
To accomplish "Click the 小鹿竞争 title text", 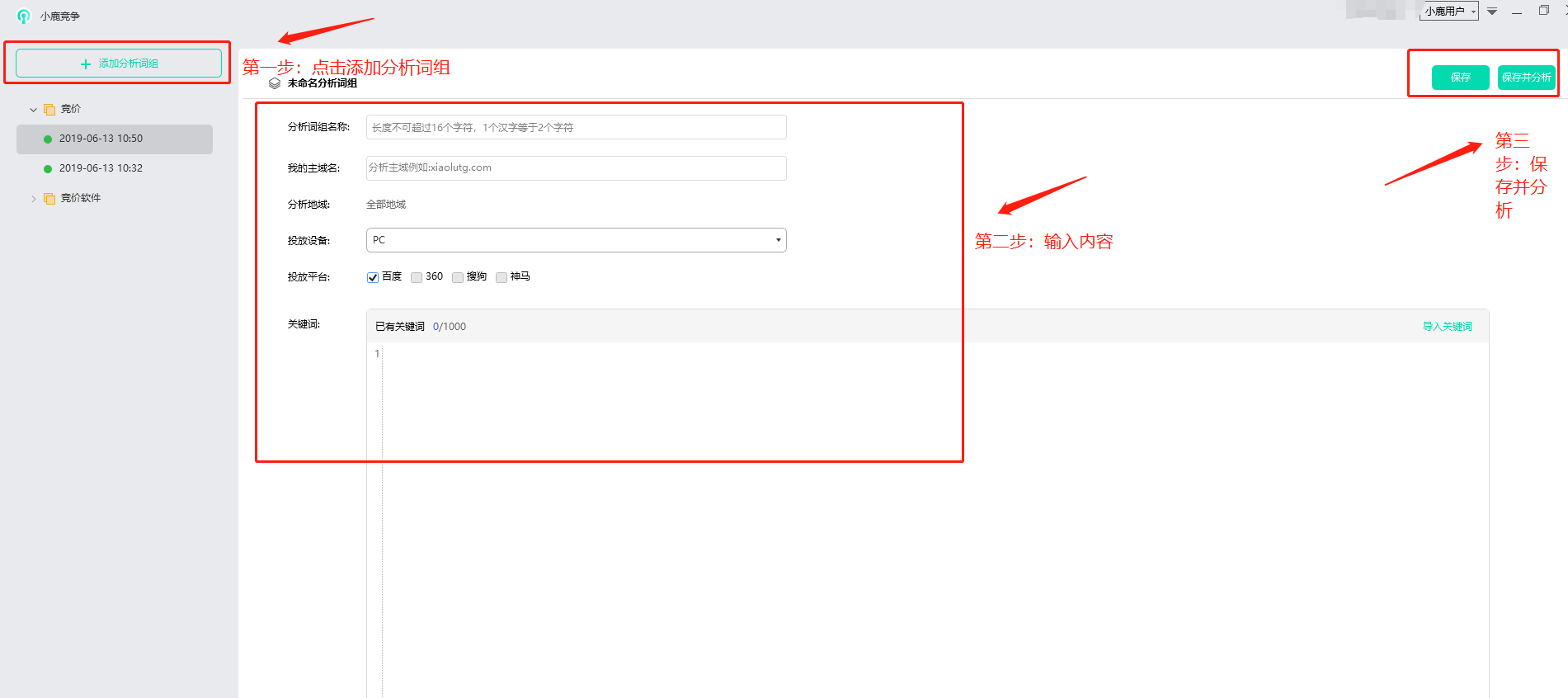I will [60, 17].
